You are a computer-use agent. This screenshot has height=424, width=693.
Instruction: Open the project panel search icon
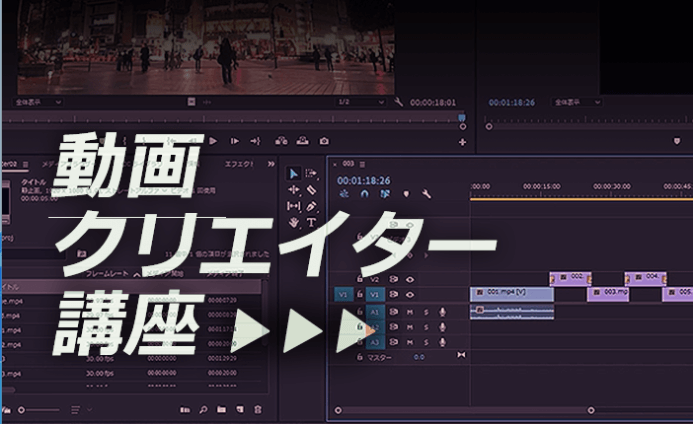tap(203, 410)
